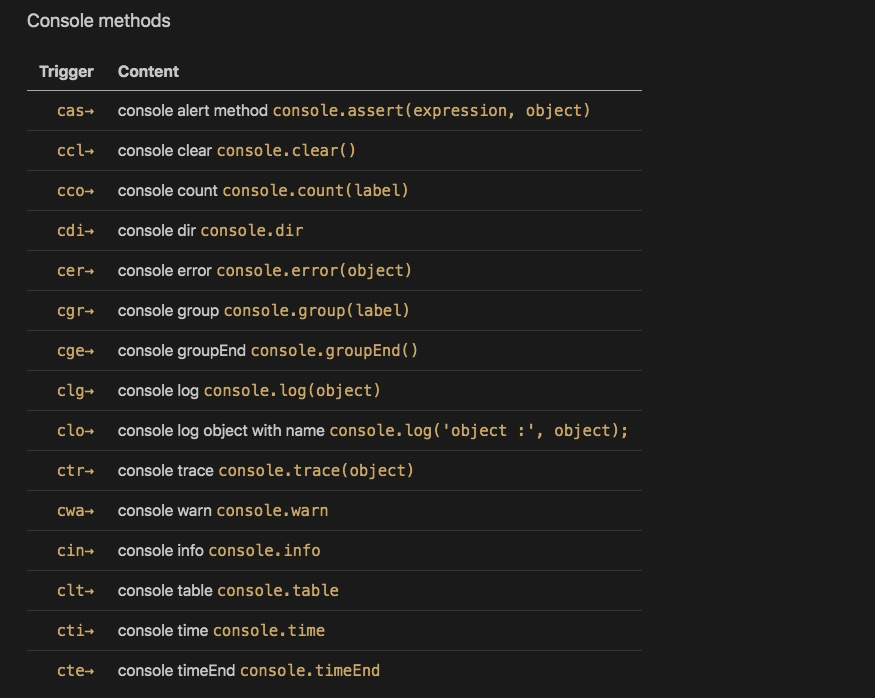Click the console.clear() code snippet

[286, 150]
